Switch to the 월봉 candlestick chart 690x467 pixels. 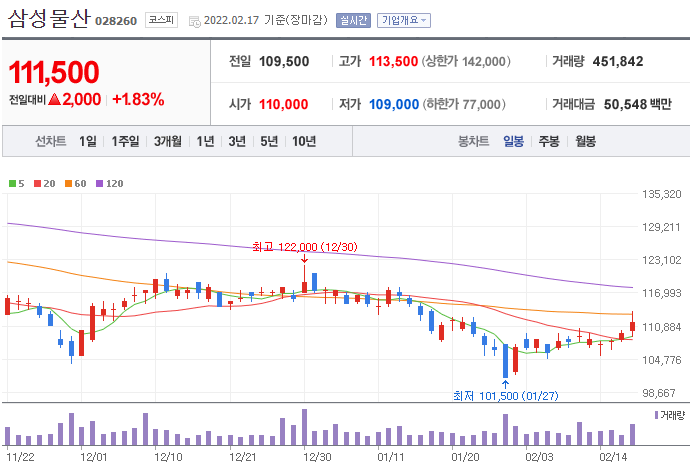coord(585,141)
